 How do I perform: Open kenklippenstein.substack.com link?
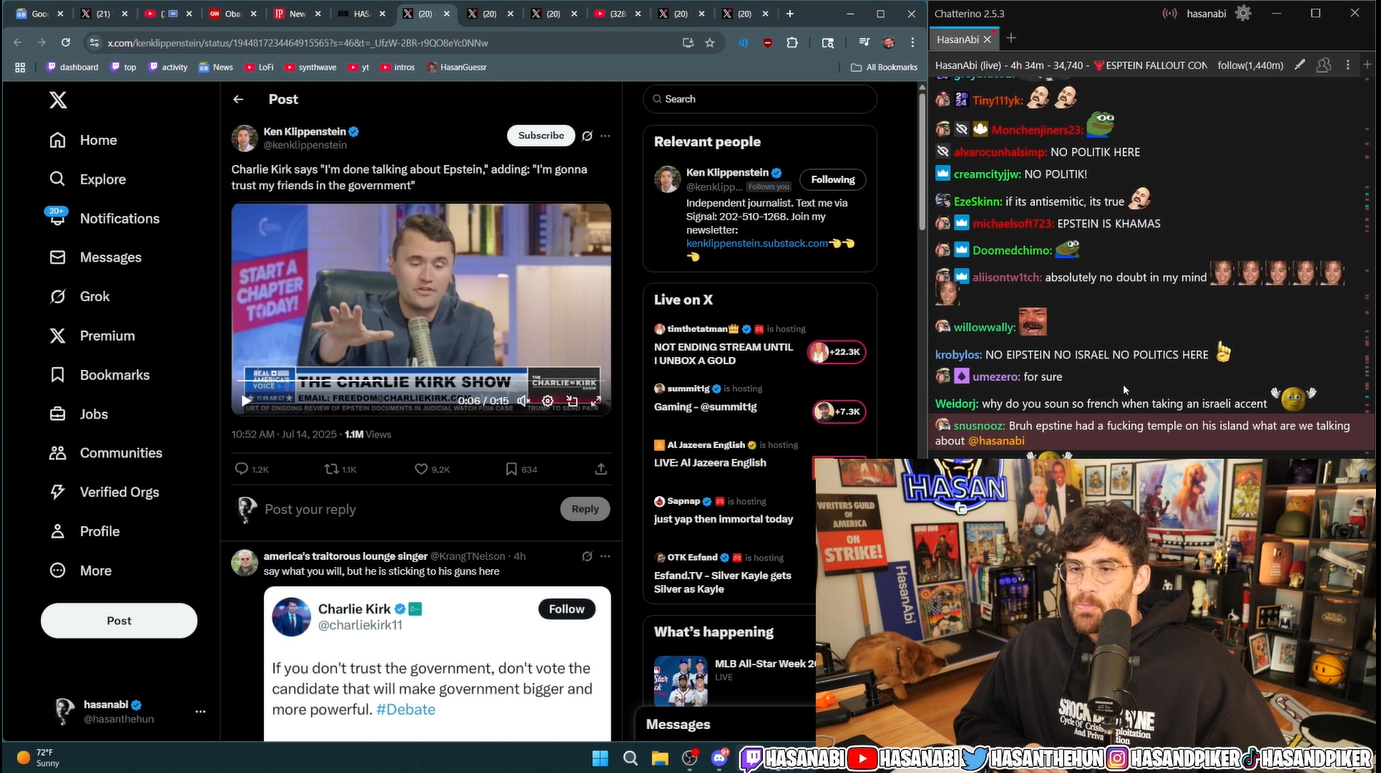coord(757,243)
